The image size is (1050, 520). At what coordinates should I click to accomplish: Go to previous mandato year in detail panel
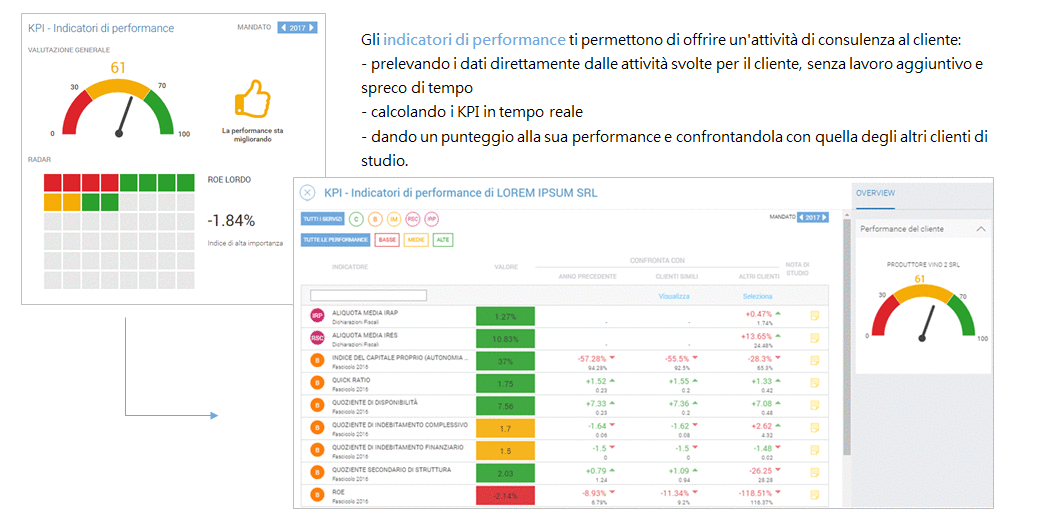click(802, 218)
